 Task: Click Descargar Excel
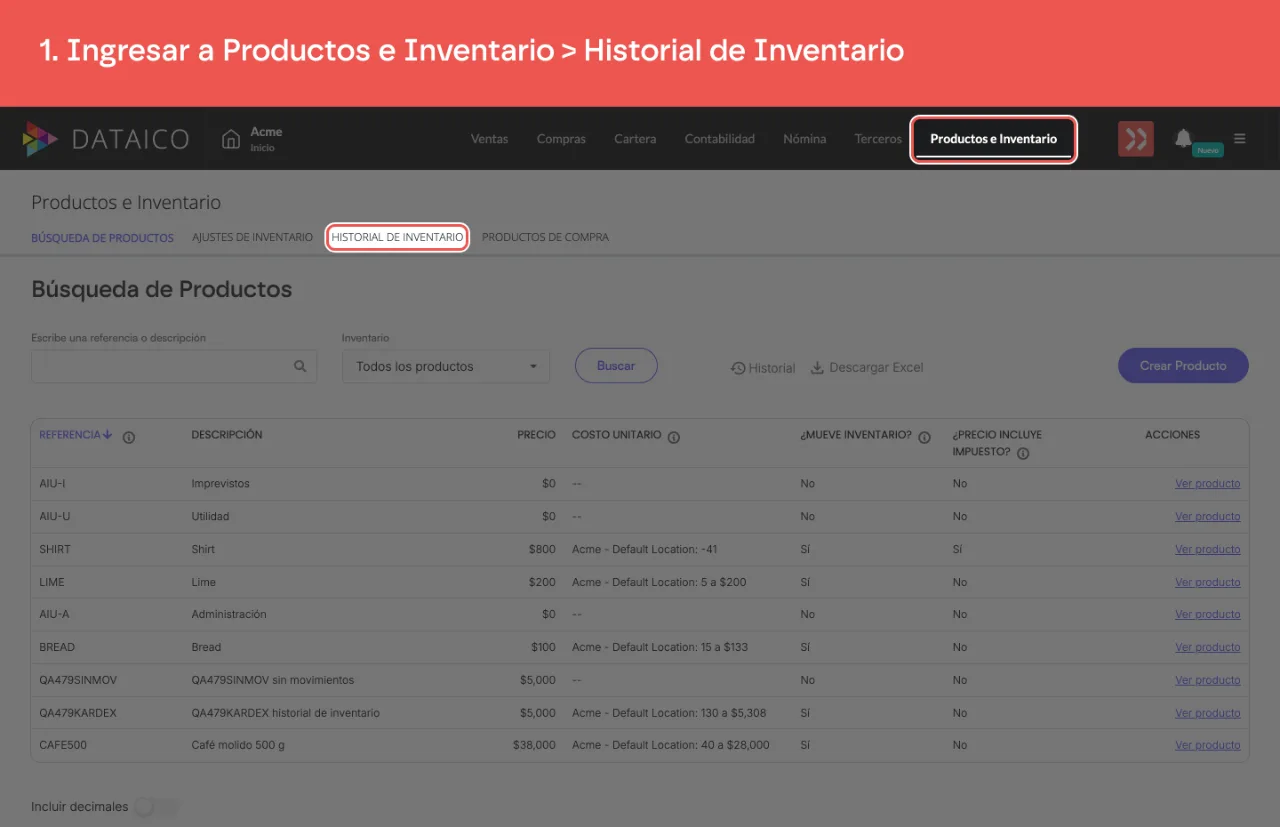click(x=867, y=368)
